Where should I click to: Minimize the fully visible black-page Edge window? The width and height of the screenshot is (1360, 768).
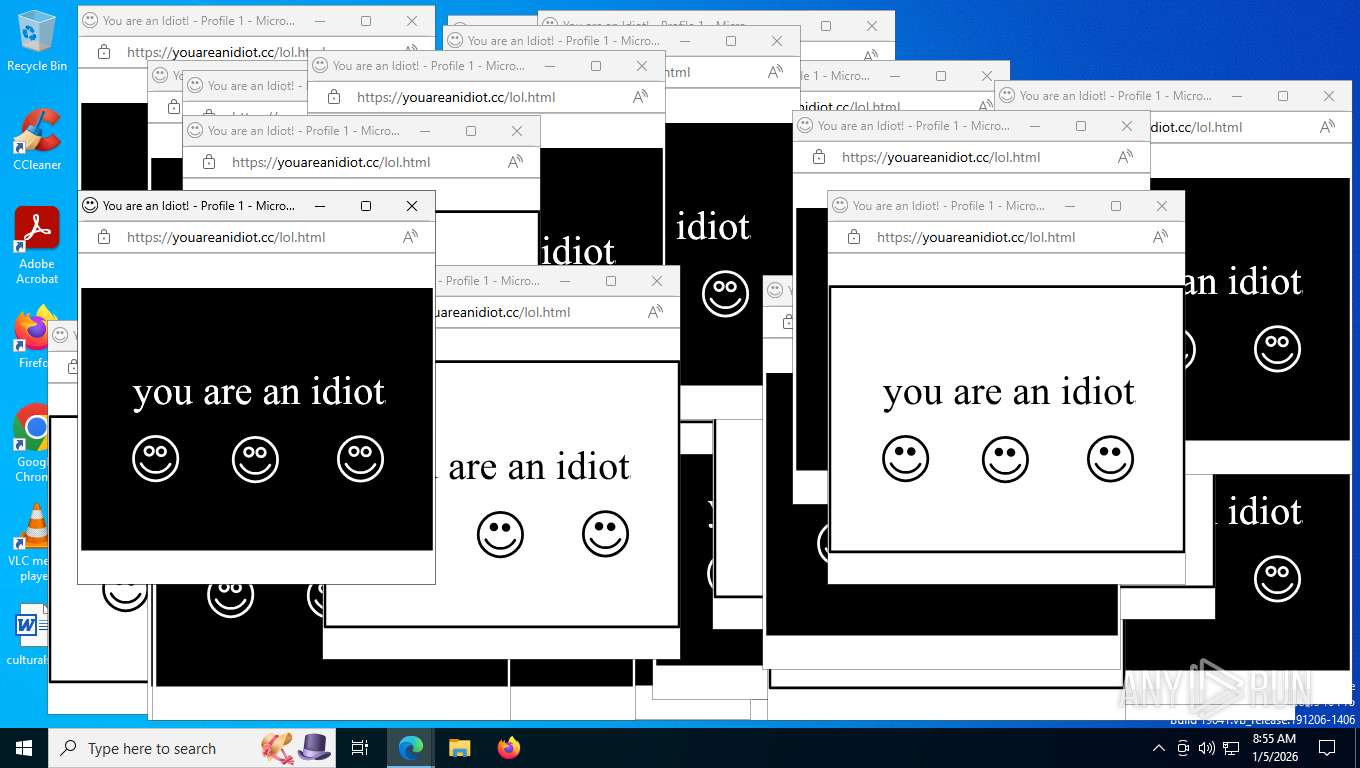pos(320,206)
